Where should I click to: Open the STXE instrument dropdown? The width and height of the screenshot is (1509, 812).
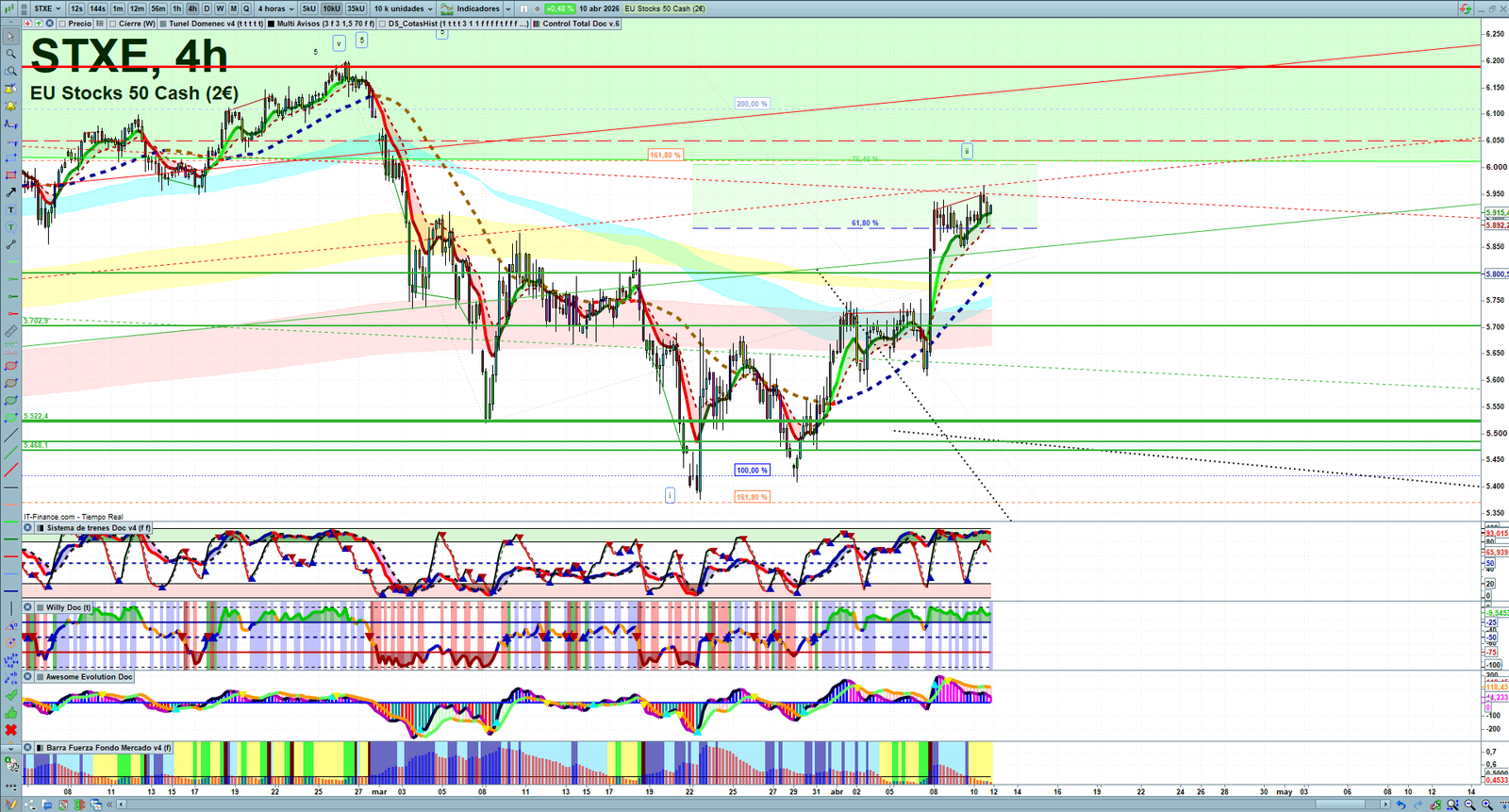pos(47,8)
